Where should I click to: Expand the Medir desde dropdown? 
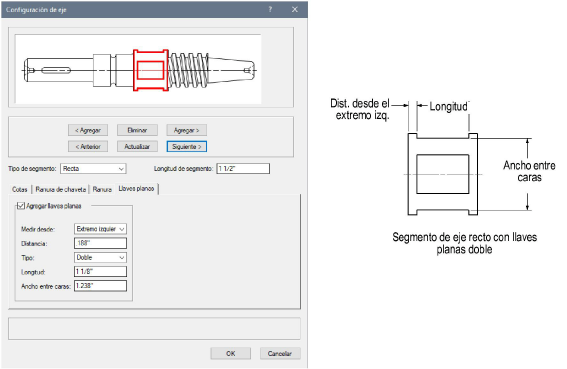click(100, 229)
